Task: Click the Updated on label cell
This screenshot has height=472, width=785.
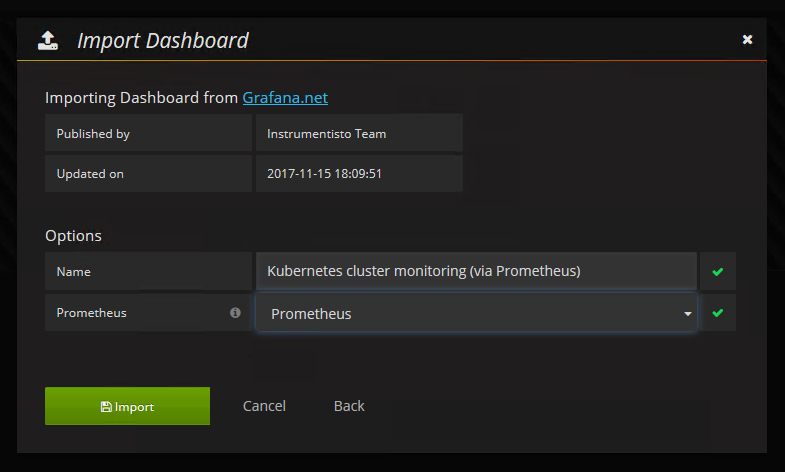Action: pyautogui.click(x=148, y=174)
